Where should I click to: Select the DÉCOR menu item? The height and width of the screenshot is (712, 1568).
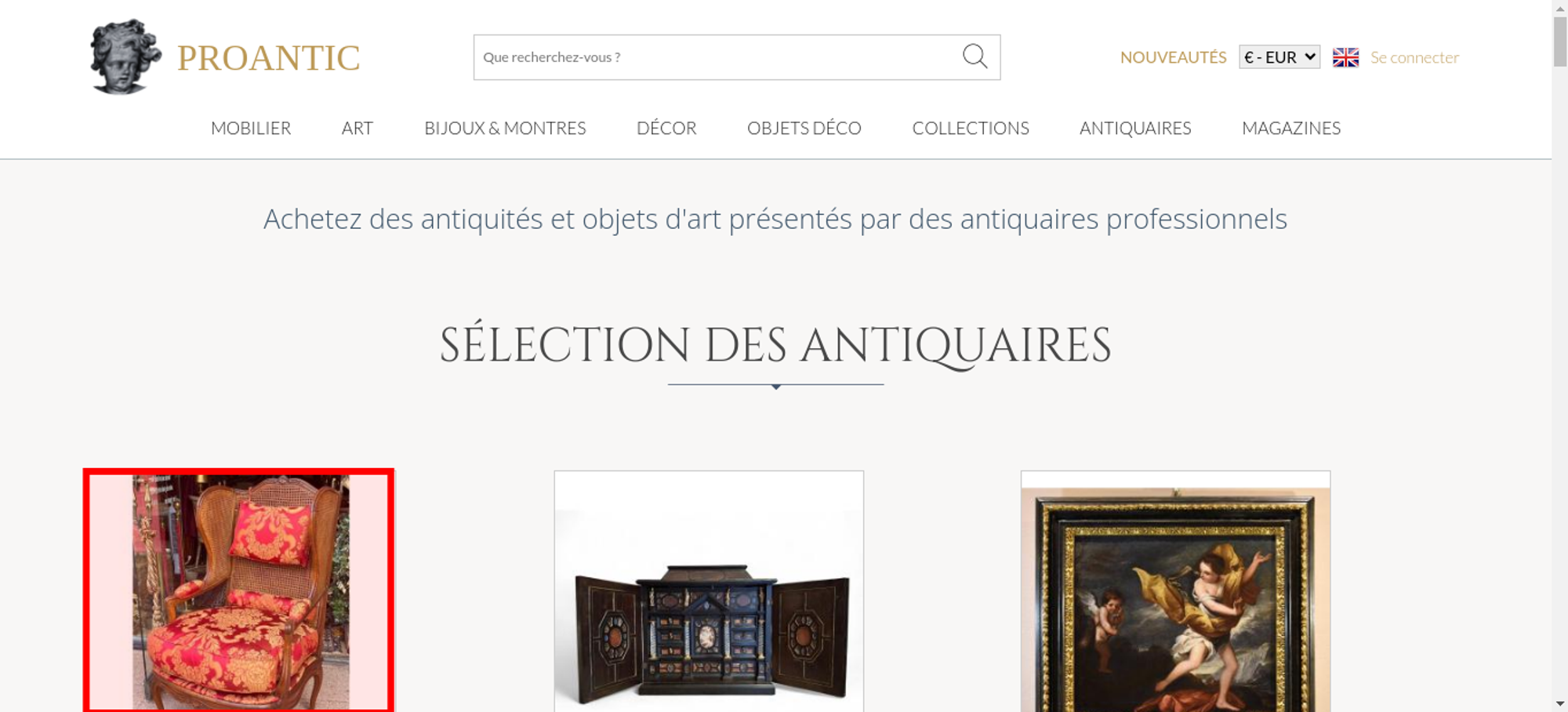point(666,128)
